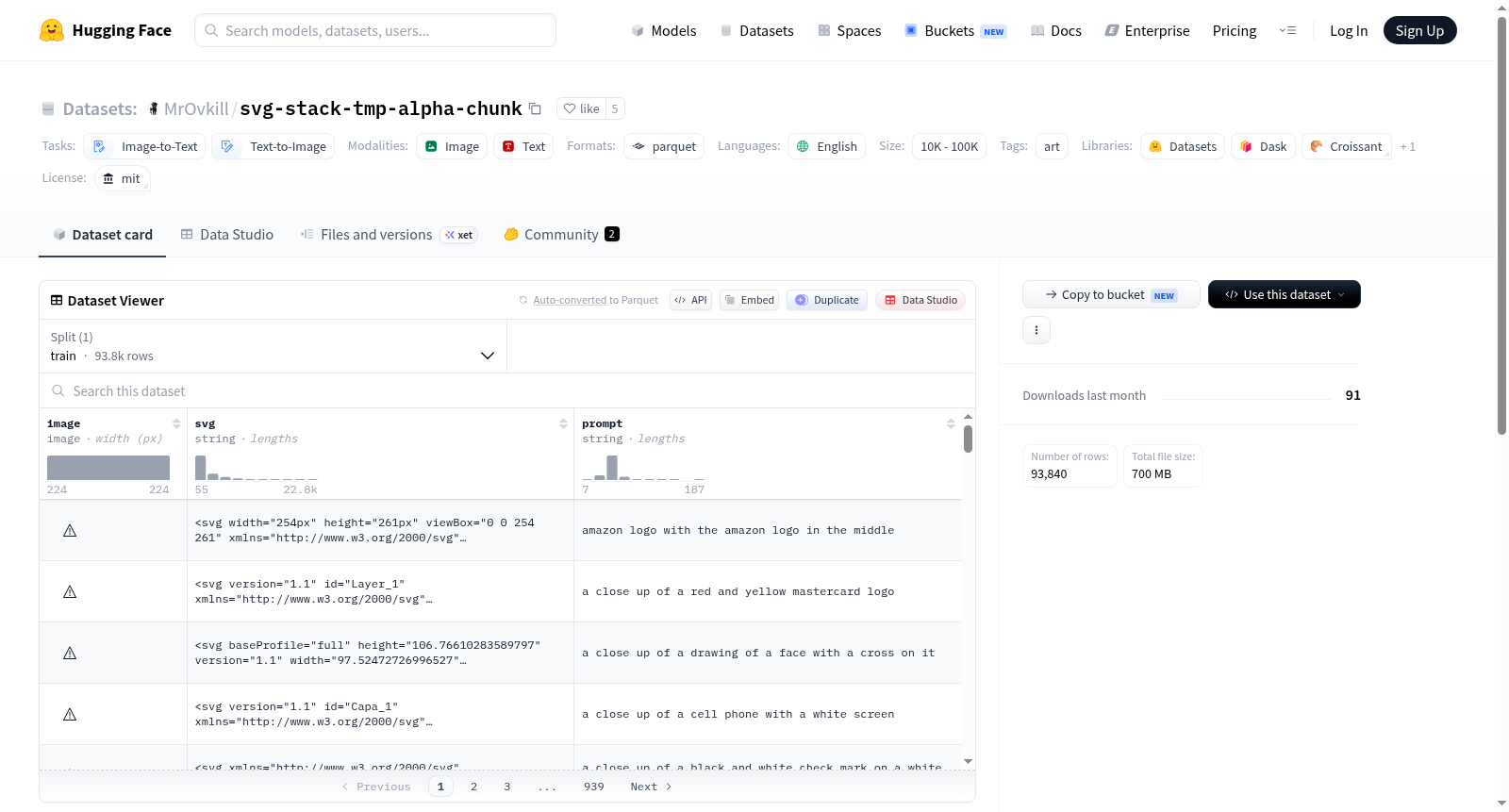Image resolution: width=1509 pixels, height=812 pixels.
Task: Open Enterprise in the top navigation
Action: click(1147, 30)
